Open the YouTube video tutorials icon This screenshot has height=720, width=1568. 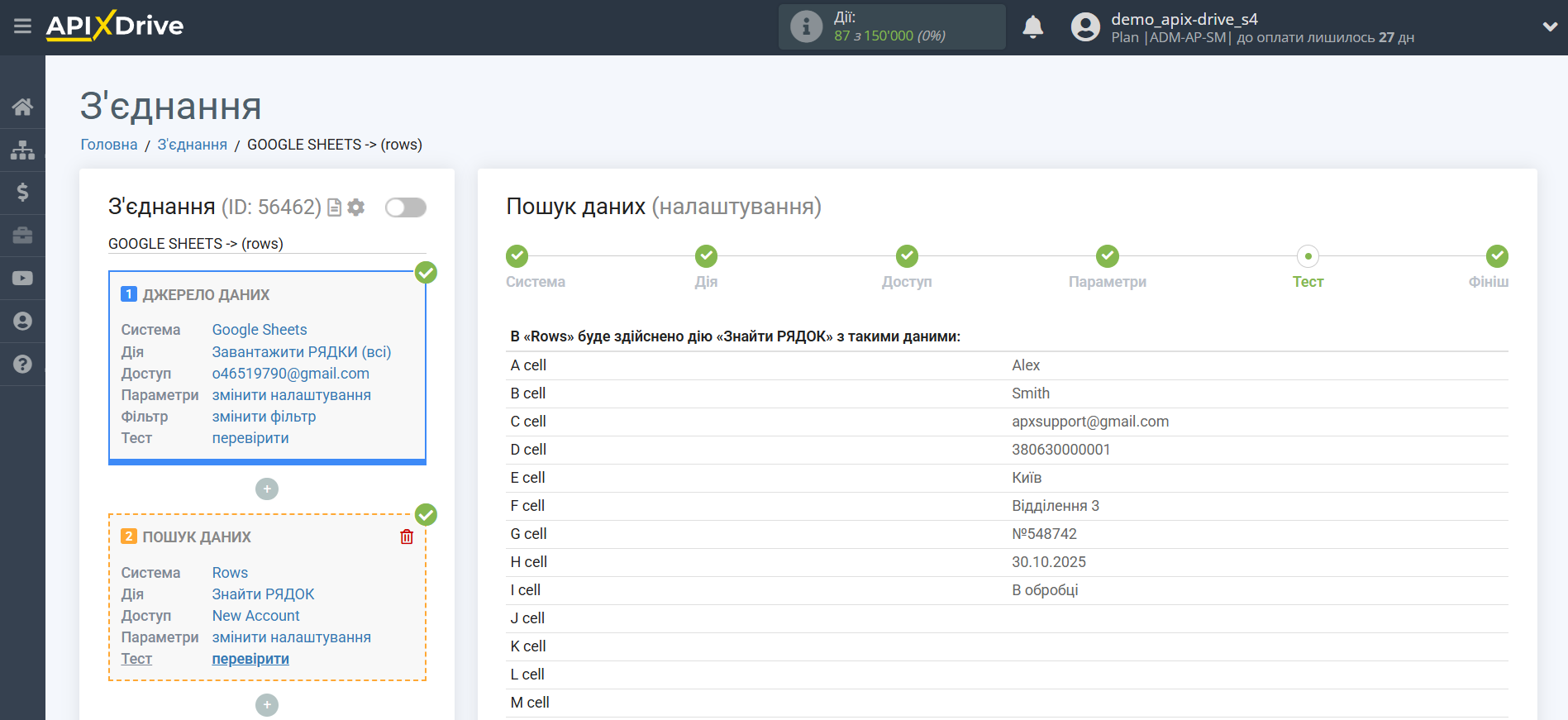pyautogui.click(x=22, y=279)
